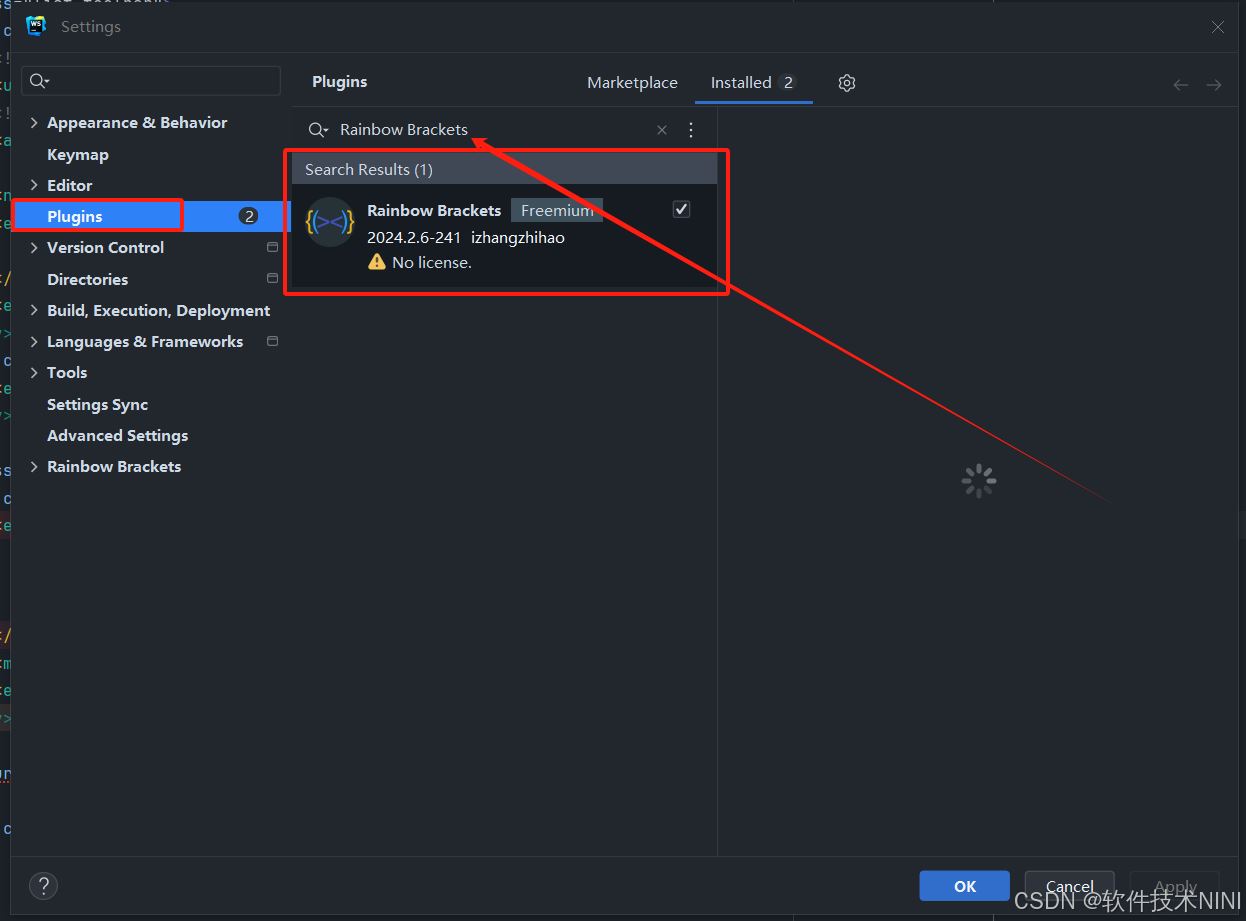Expand the Tools section

tap(34, 372)
